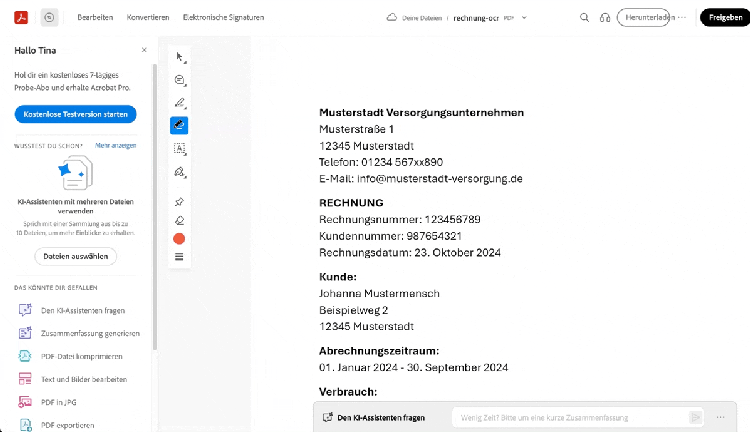This screenshot has height=432, width=750.
Task: Click the sidebar vertical scrollbar
Action: [x=154, y=207]
